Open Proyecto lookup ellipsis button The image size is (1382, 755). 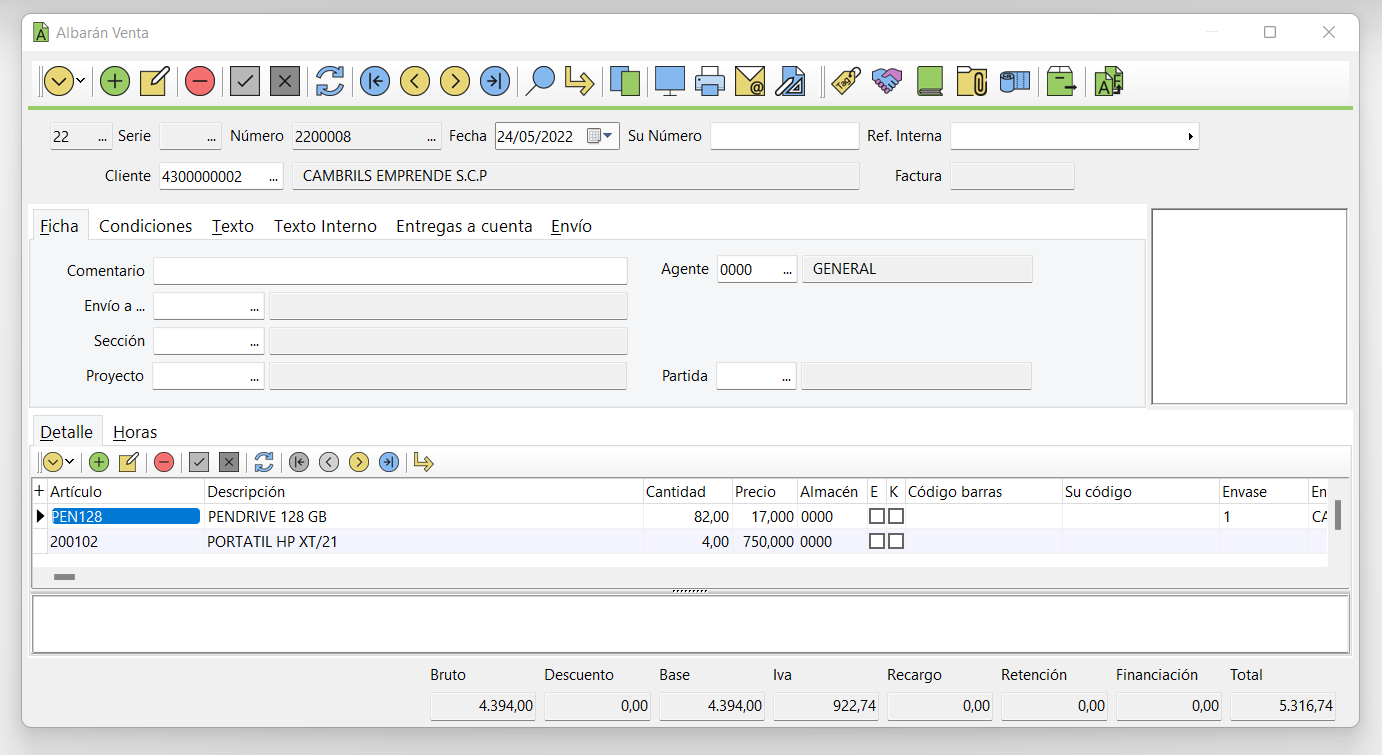[255, 377]
